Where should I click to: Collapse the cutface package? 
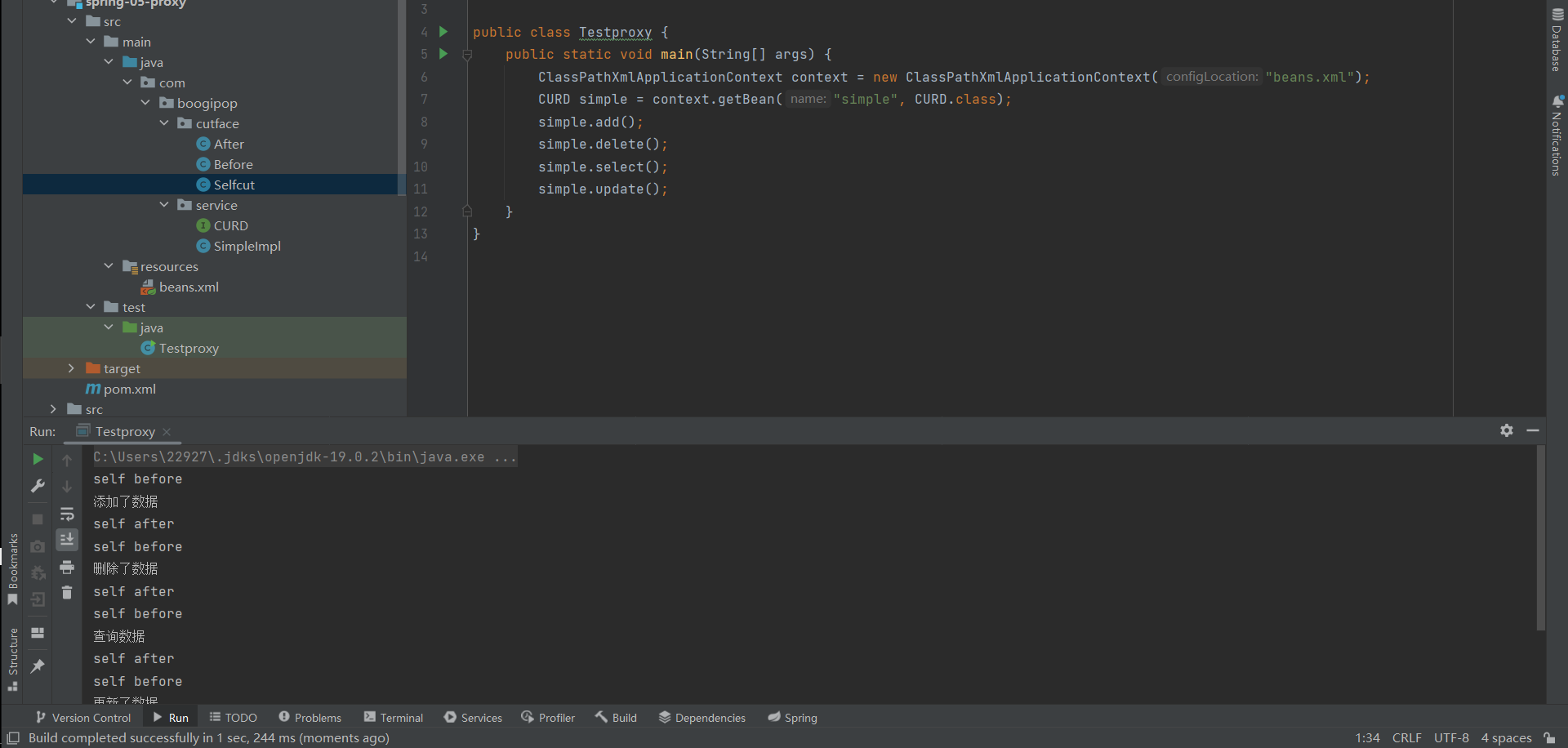click(164, 123)
